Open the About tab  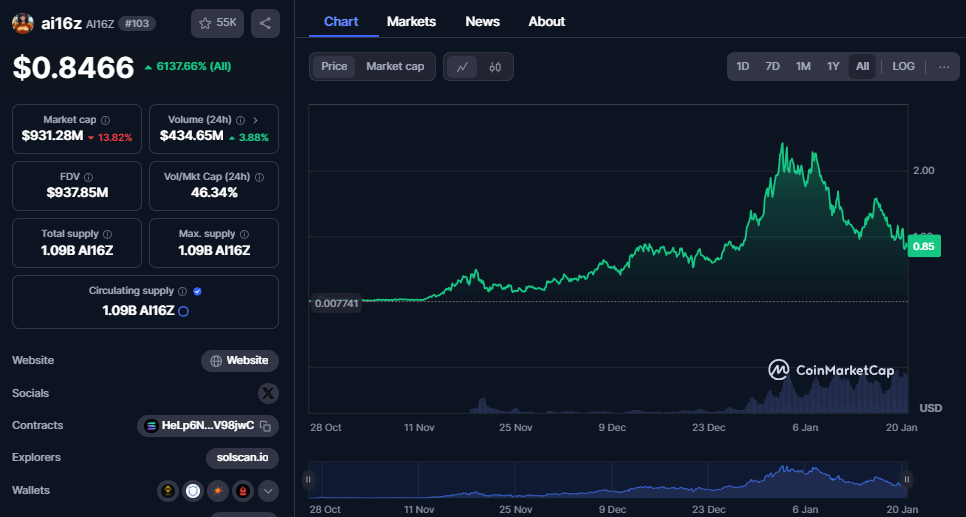546,22
